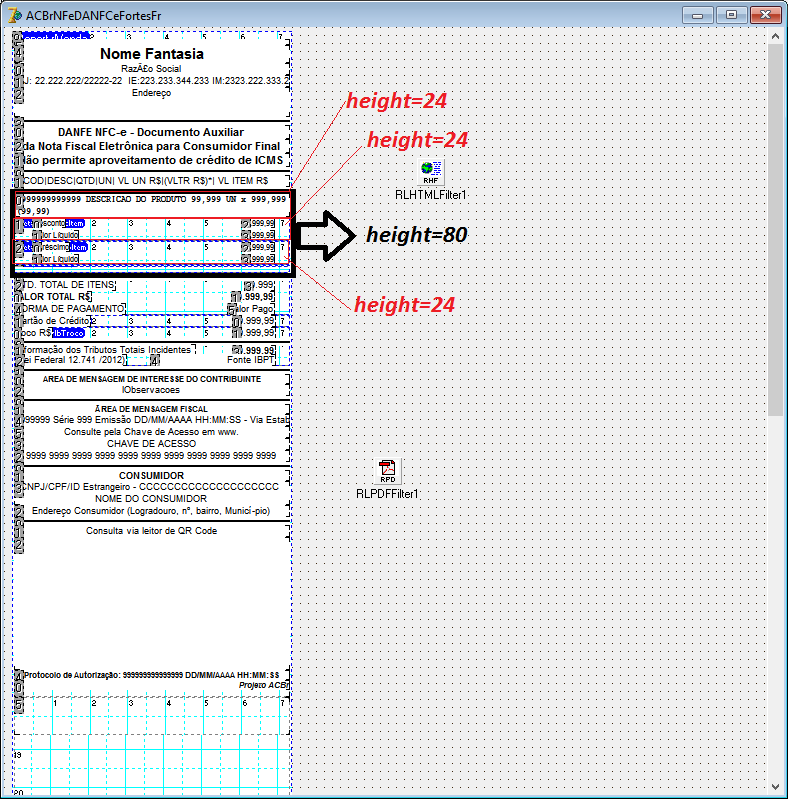Select the 'Fonte IBPT' label

tap(250, 360)
